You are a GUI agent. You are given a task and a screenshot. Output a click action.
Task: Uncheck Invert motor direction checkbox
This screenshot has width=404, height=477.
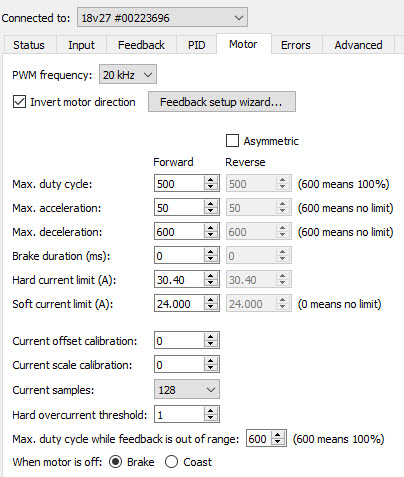coord(19,102)
